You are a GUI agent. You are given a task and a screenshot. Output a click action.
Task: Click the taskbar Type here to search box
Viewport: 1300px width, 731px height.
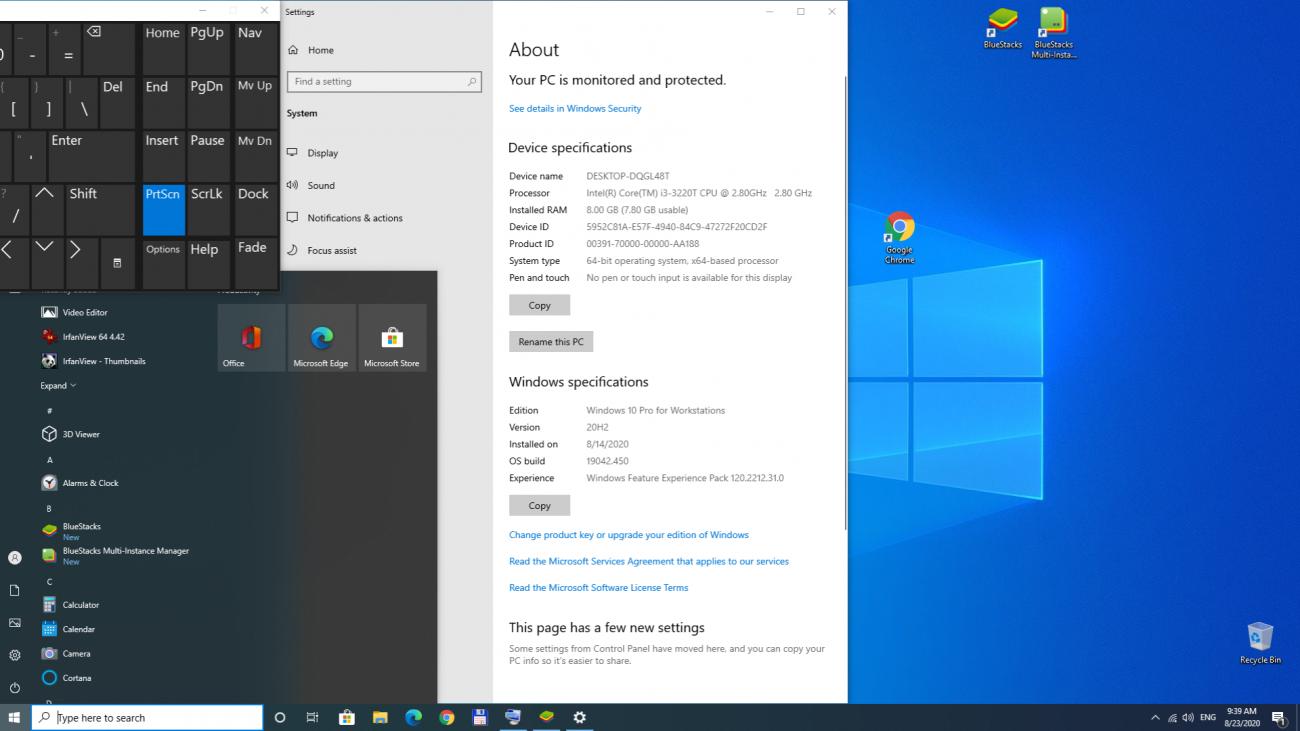(147, 717)
